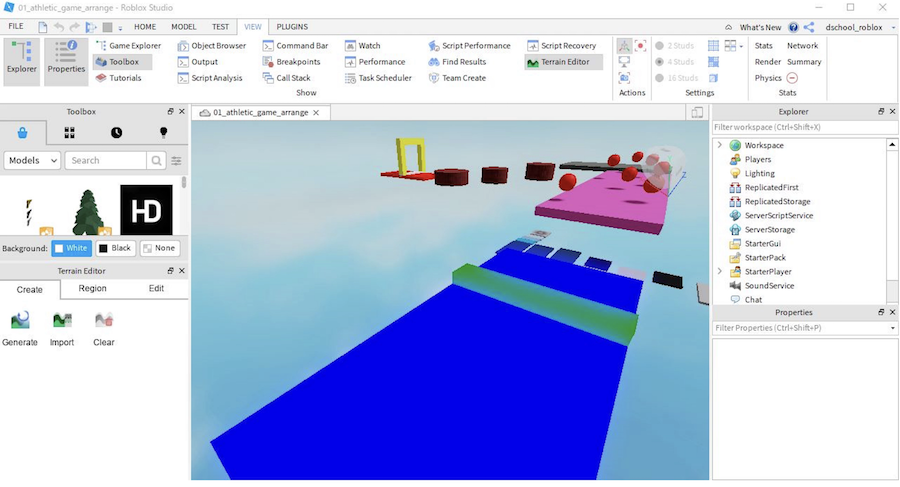
Task: Open the quick access toolbar dropdown
Action: (120, 28)
